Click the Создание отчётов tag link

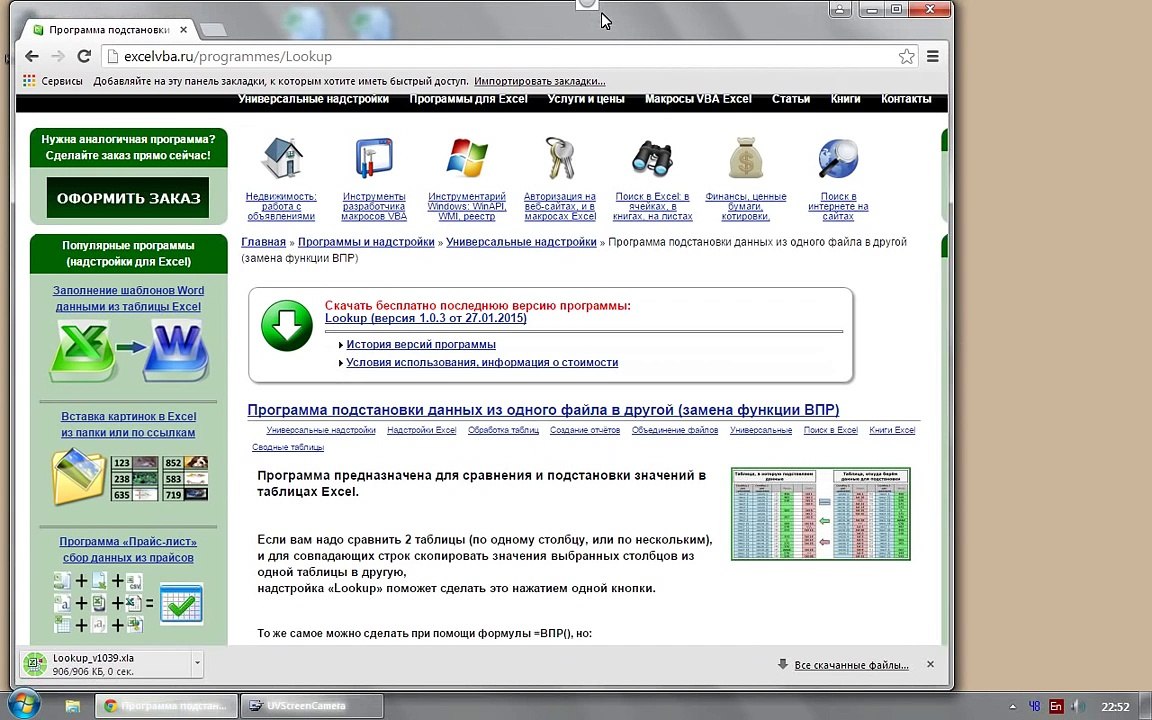pos(585,430)
